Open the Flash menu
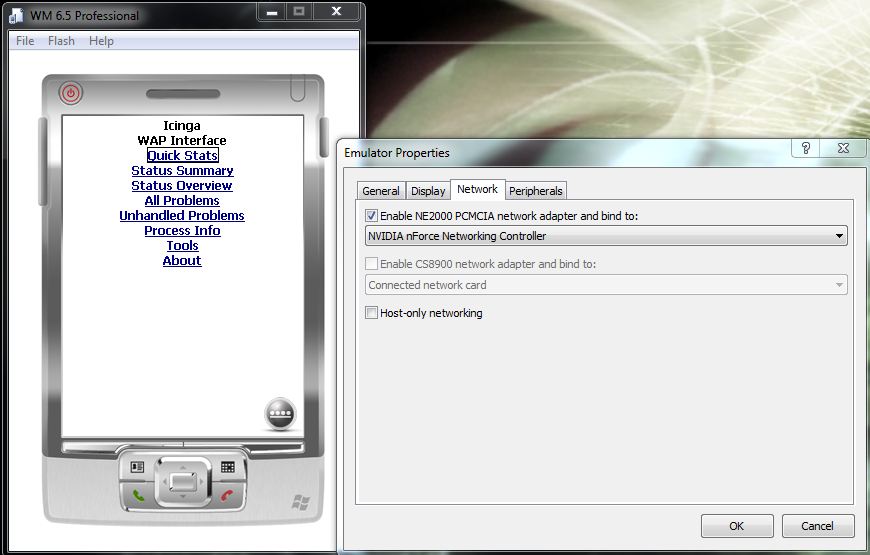 point(61,41)
